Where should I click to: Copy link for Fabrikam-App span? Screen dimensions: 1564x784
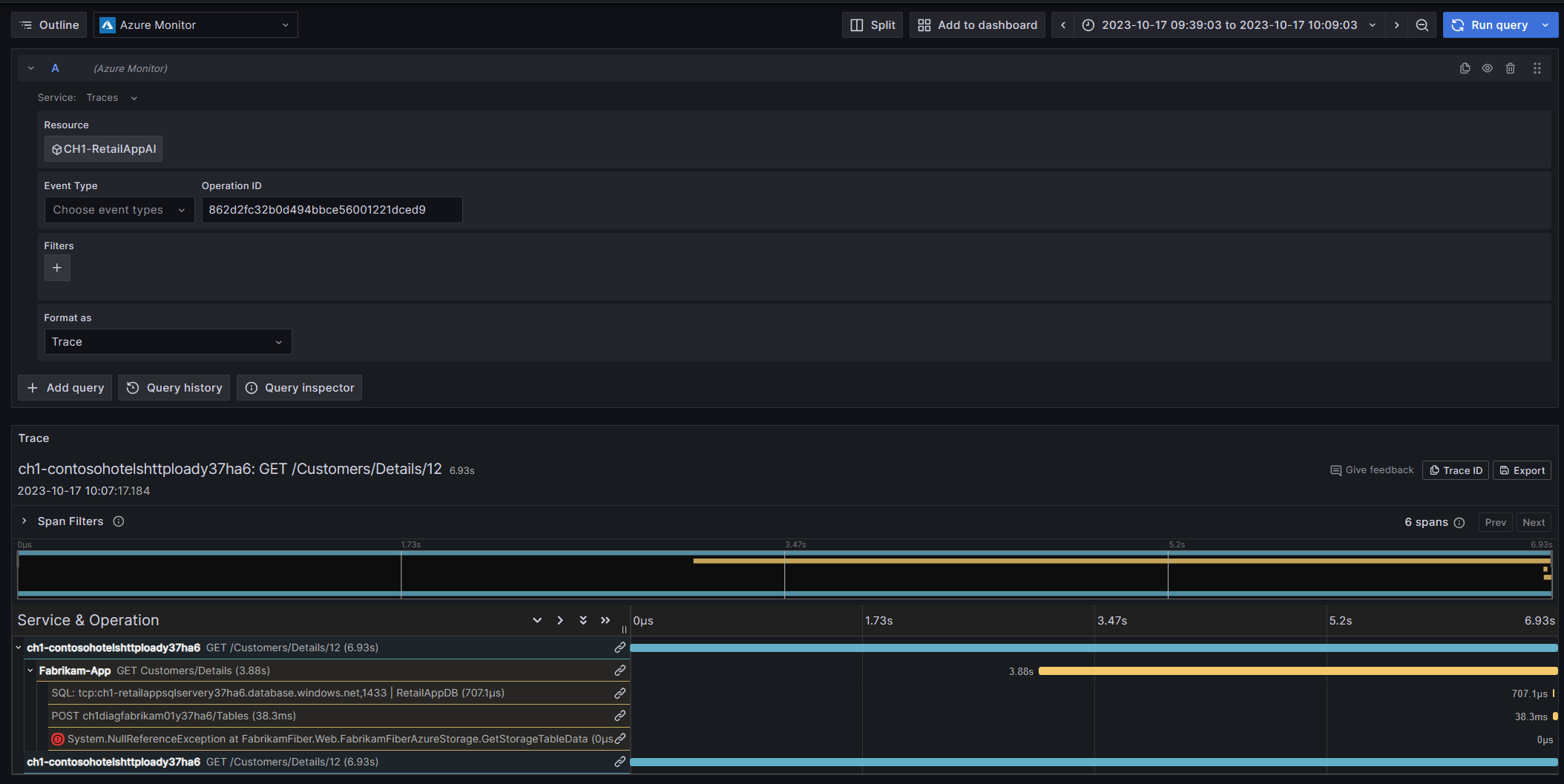click(620, 671)
